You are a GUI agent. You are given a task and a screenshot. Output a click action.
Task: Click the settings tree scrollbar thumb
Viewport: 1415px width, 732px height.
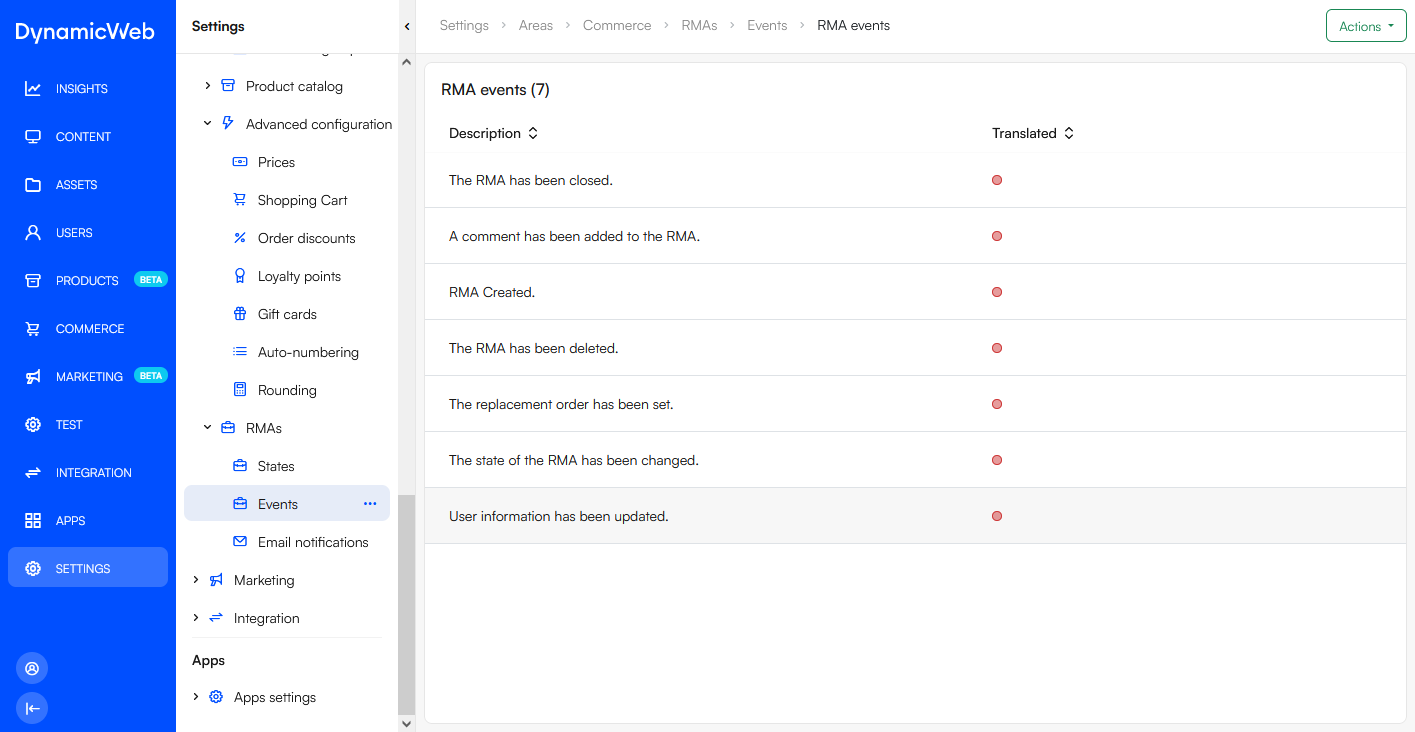[x=406, y=604]
